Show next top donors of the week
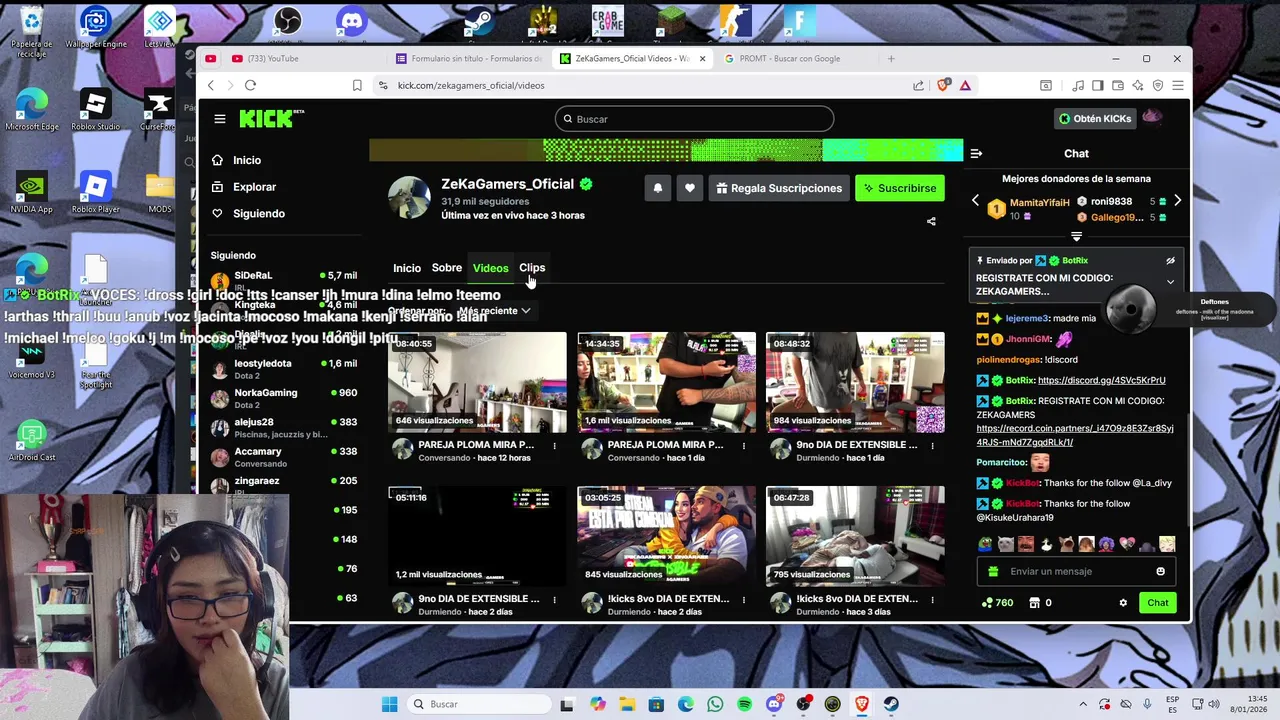Viewport: 1280px width, 720px height. [x=1177, y=201]
